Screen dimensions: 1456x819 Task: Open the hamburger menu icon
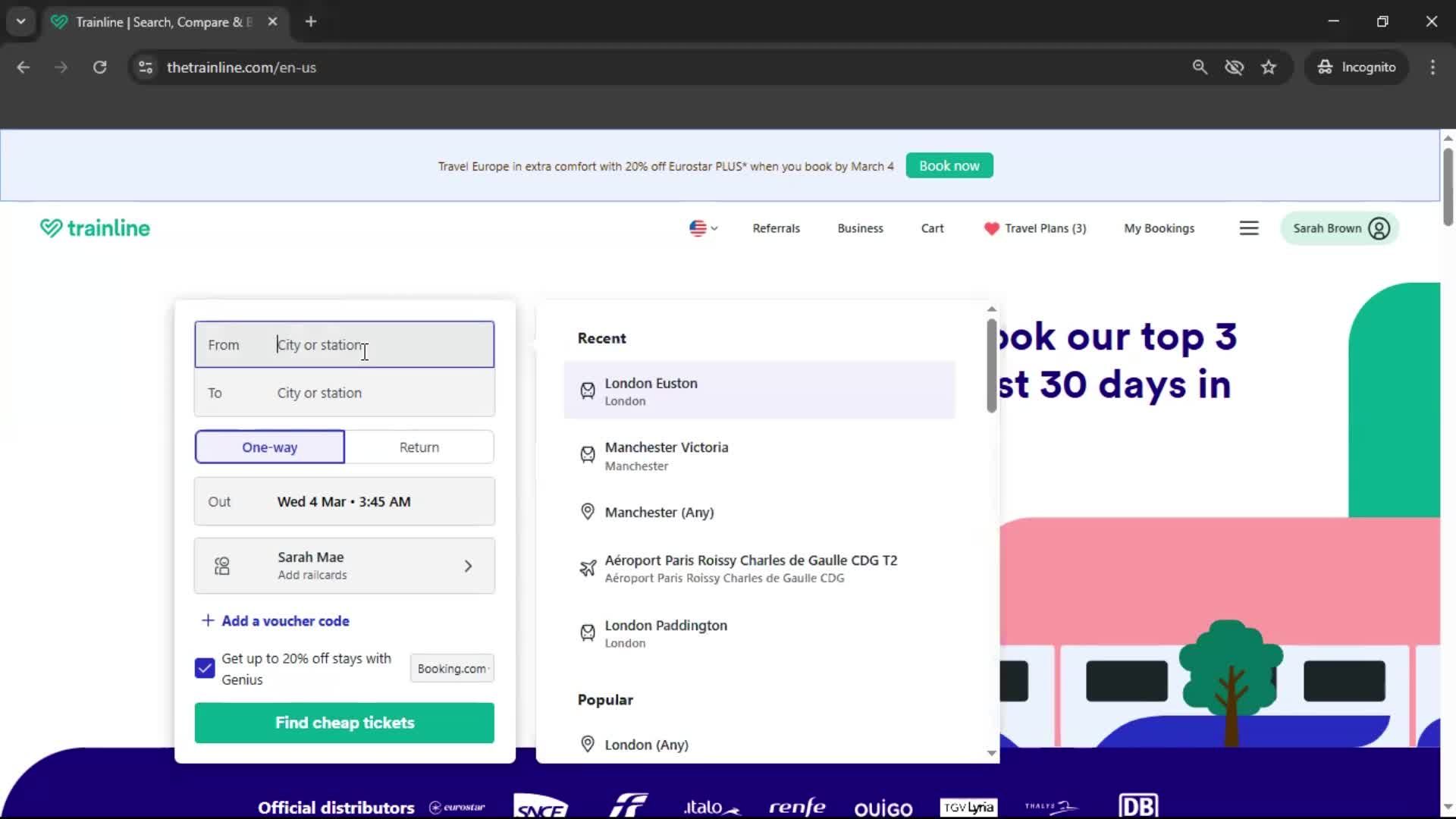point(1249,227)
